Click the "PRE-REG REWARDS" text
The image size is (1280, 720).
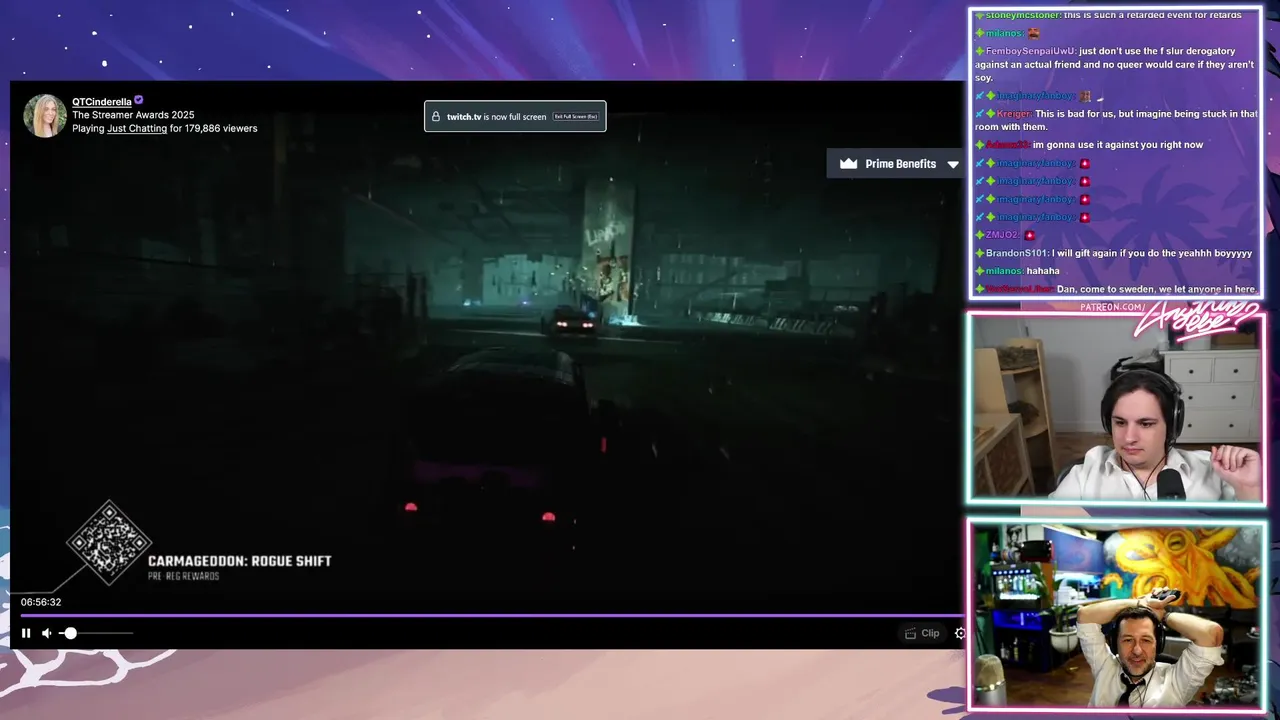184,576
